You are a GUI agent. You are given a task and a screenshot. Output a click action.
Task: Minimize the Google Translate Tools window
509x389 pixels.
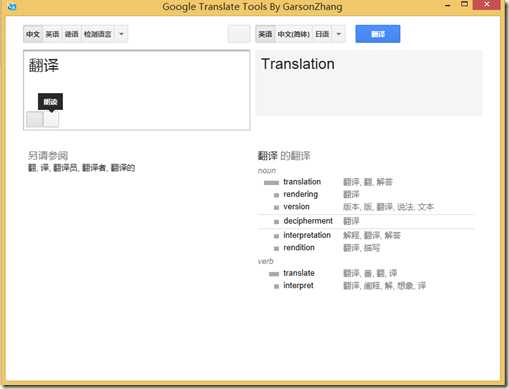(x=448, y=5)
